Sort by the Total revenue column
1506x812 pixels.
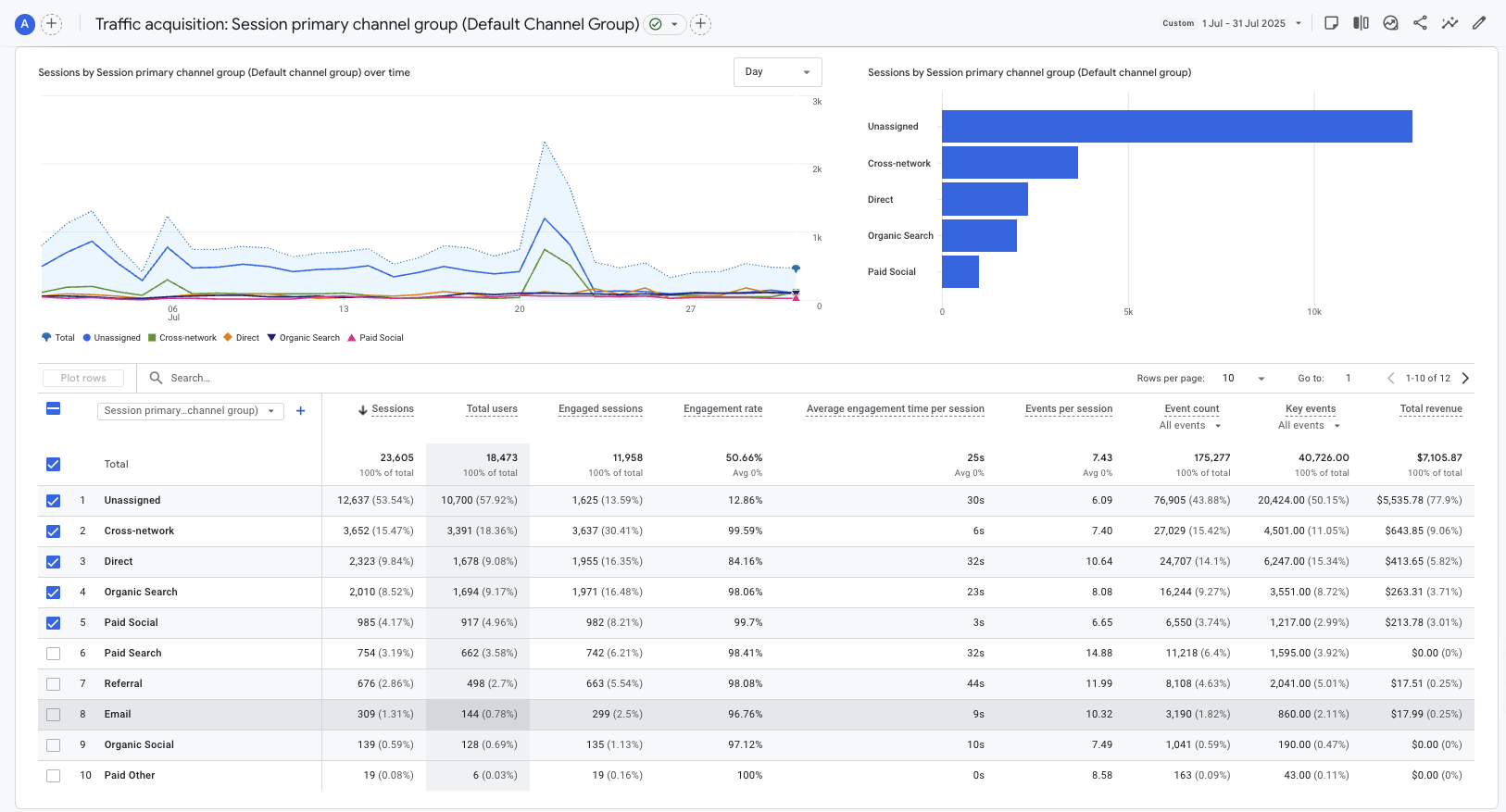point(1431,409)
